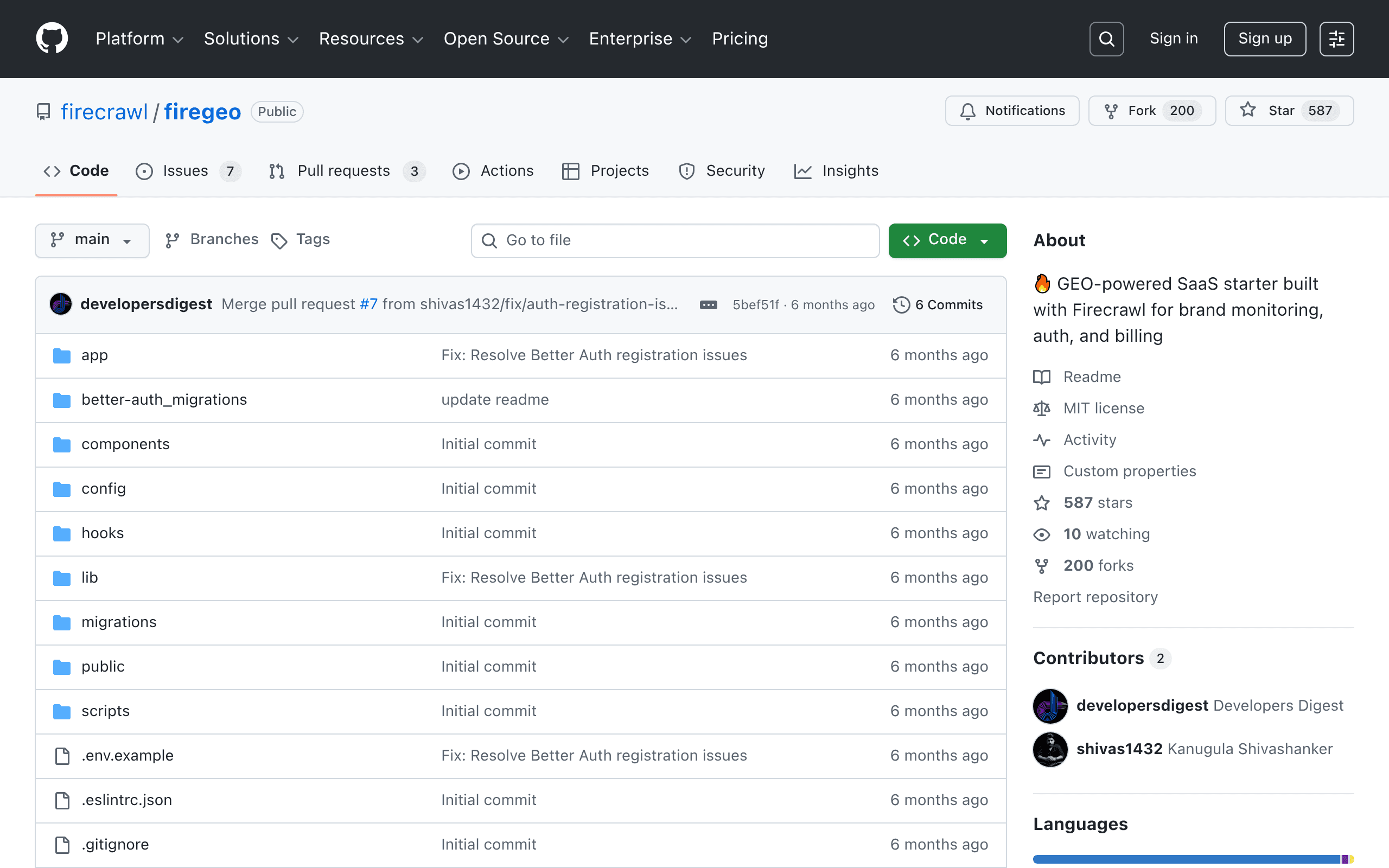Click the developersdigest avatar in commit bar

click(x=60, y=304)
